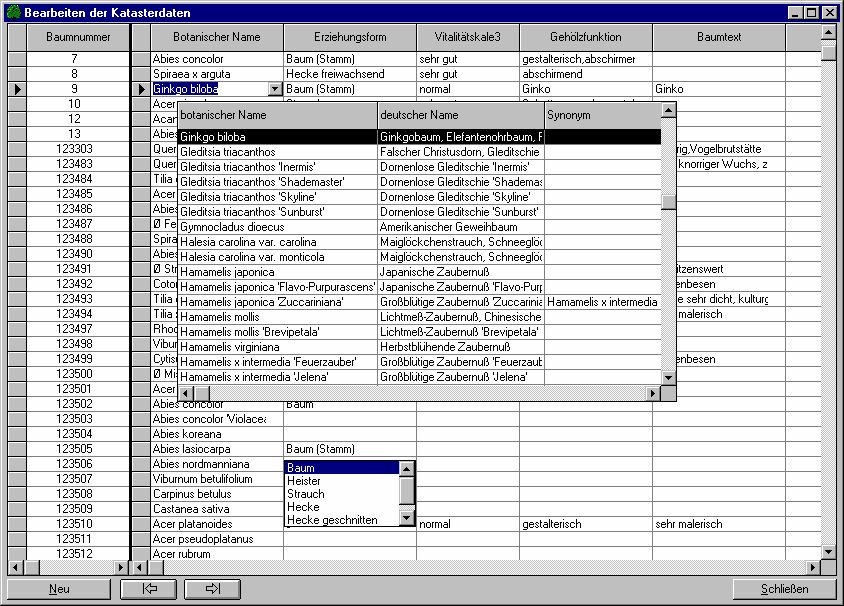Click the Erziehungsform column header
The height and width of the screenshot is (606, 844).
click(x=350, y=37)
